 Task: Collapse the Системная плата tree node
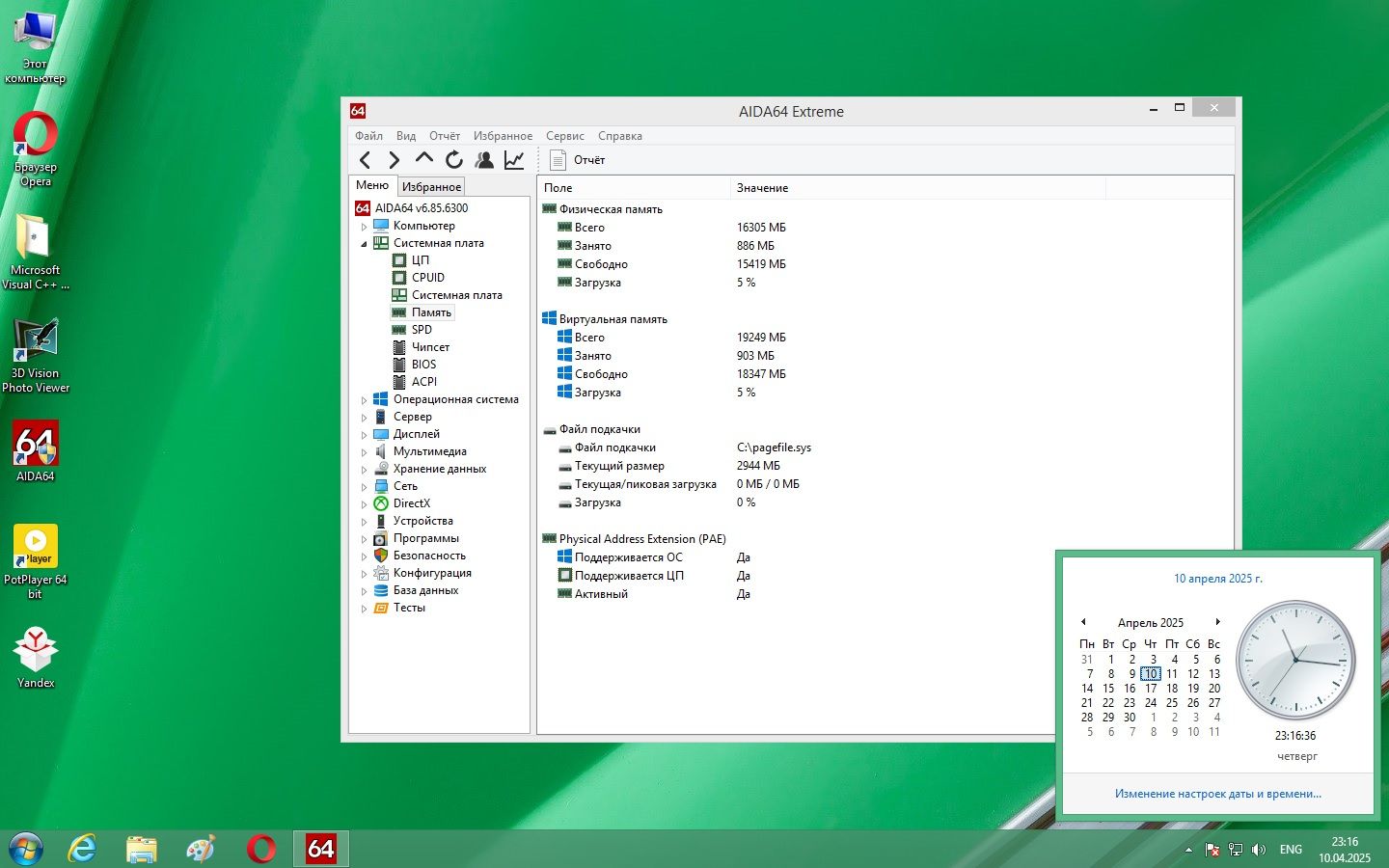[365, 244]
